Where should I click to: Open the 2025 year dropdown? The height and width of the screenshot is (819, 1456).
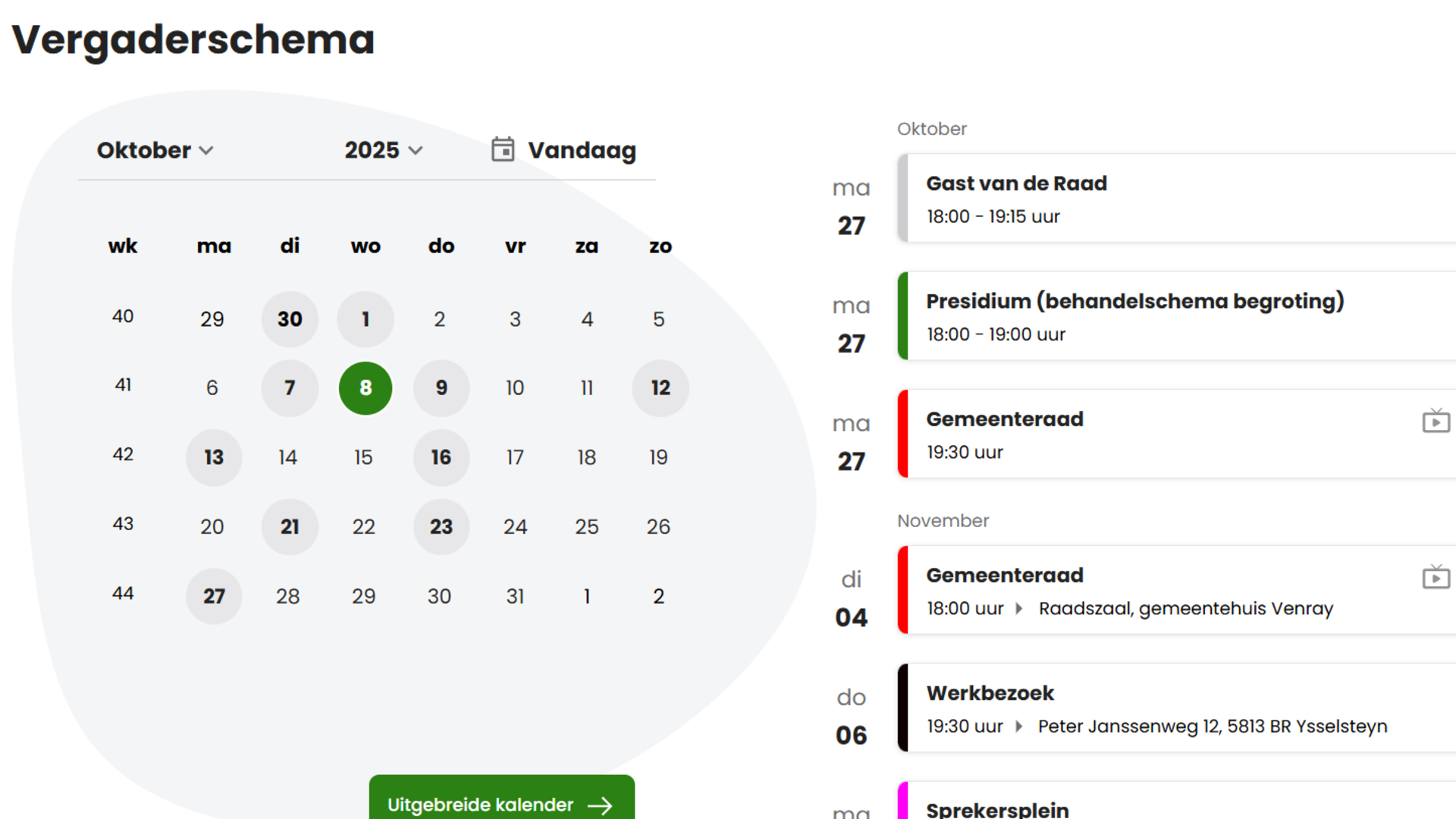tap(383, 150)
